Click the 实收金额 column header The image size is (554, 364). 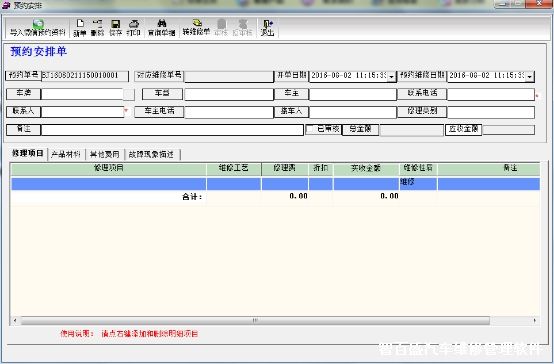click(366, 169)
